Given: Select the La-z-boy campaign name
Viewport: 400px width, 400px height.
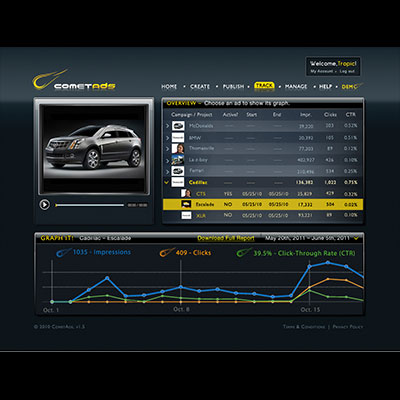Looking at the screenshot, I should coord(198,160).
